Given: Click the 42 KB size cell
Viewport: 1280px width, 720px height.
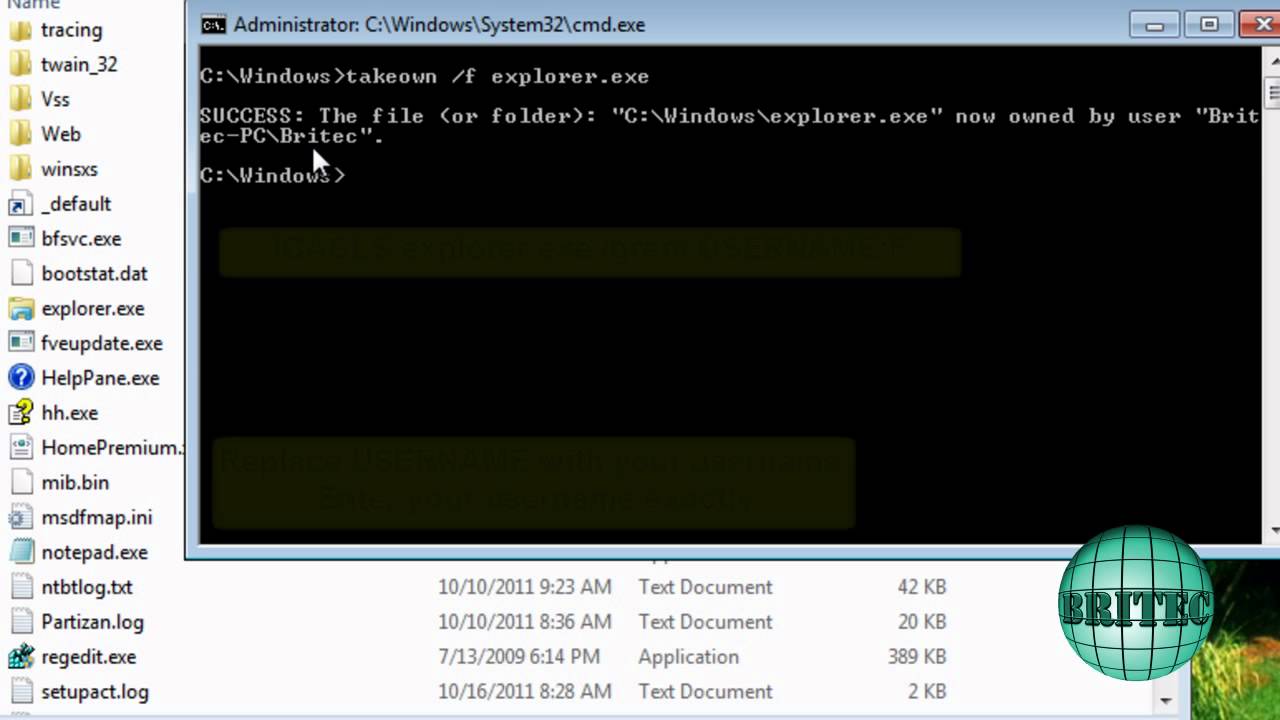Looking at the screenshot, I should [x=922, y=587].
